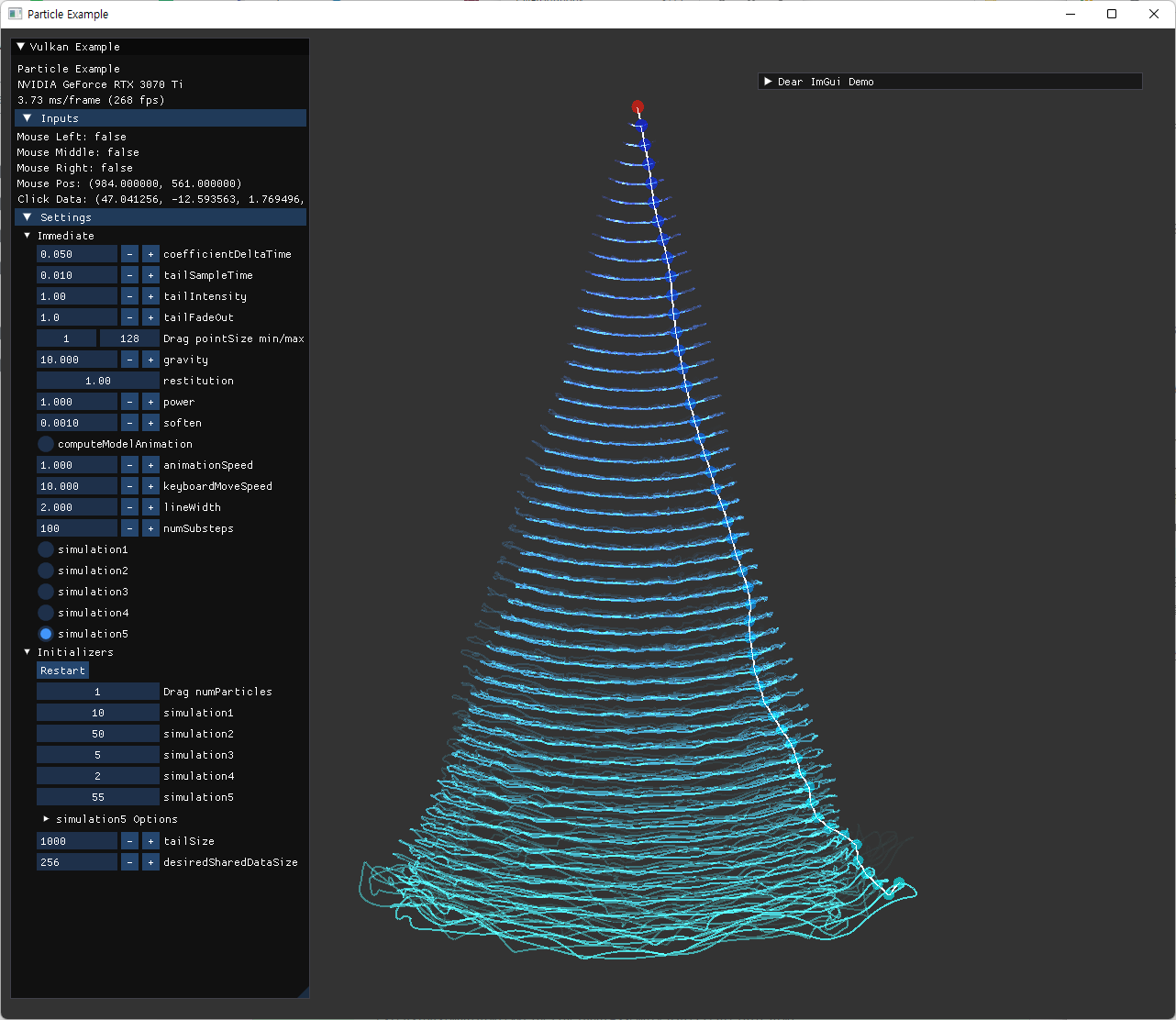Click the restitution slider field
This screenshot has height=1020, width=1176.
(x=98, y=381)
